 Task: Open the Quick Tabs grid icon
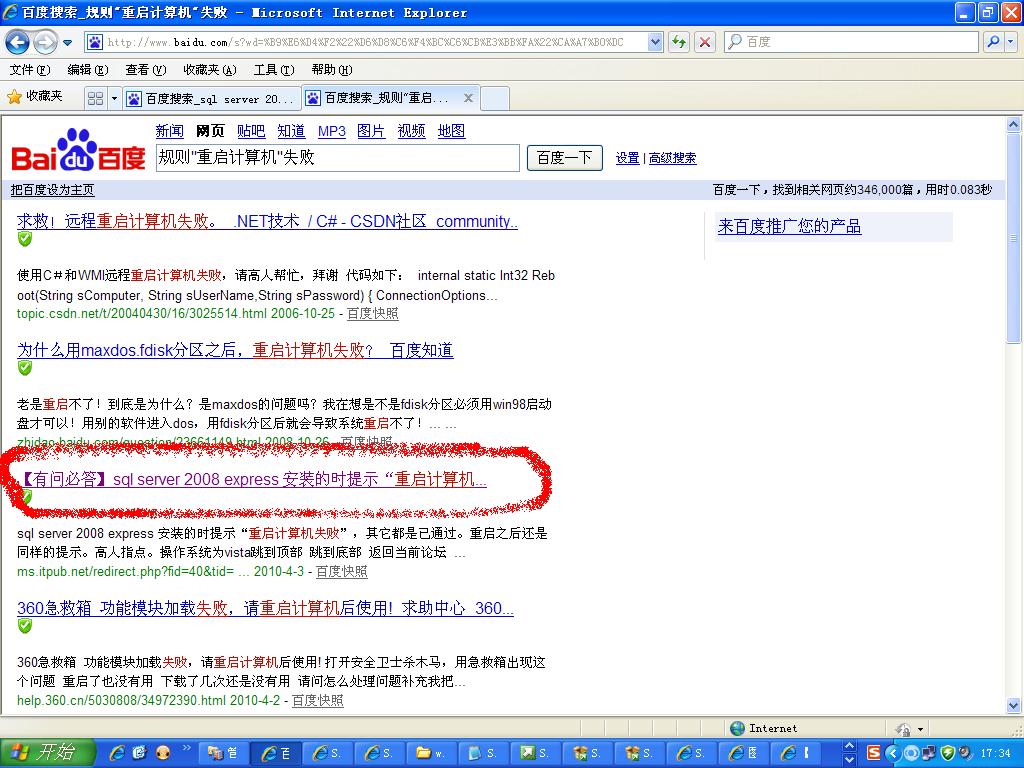pos(95,98)
